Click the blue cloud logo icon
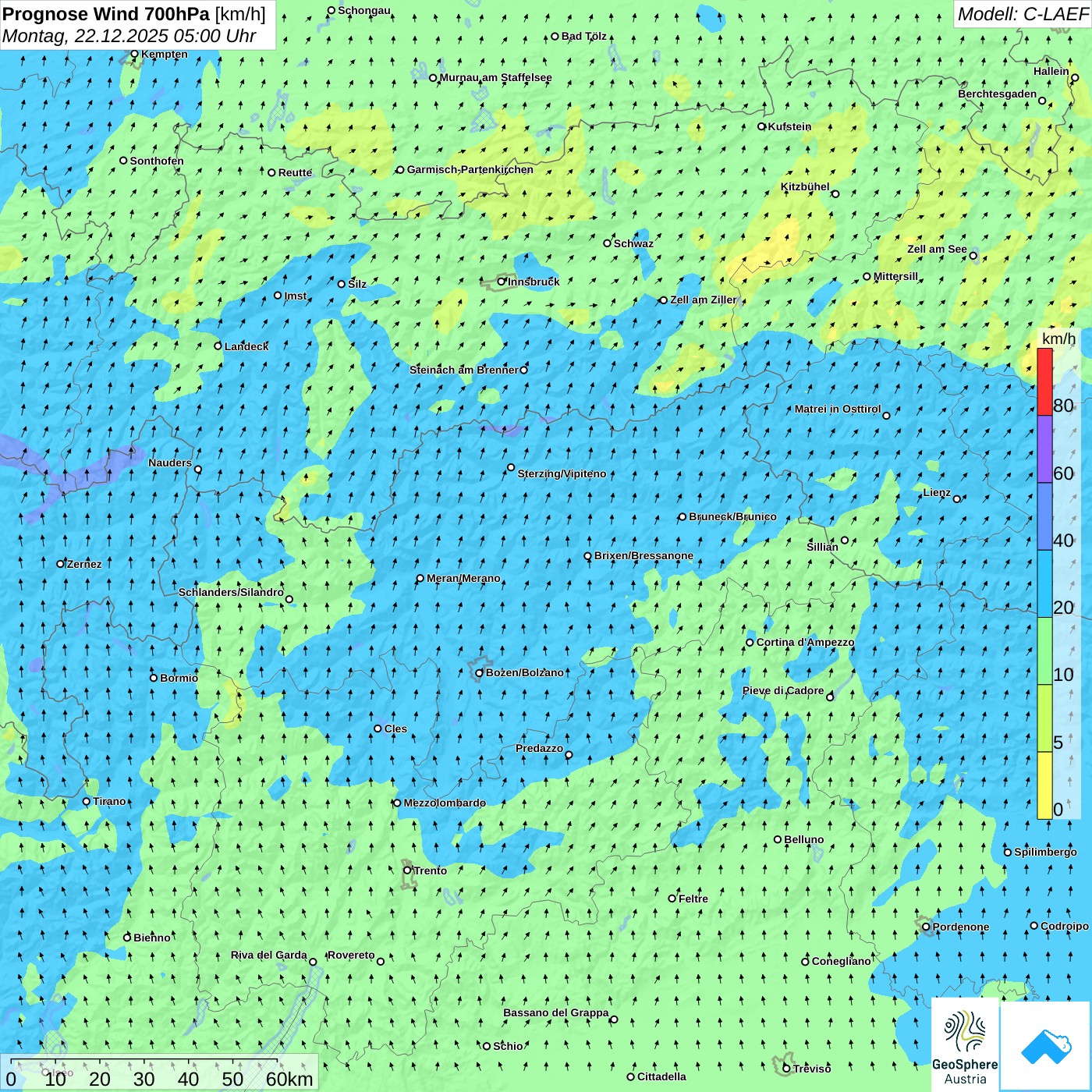 click(1045, 1046)
